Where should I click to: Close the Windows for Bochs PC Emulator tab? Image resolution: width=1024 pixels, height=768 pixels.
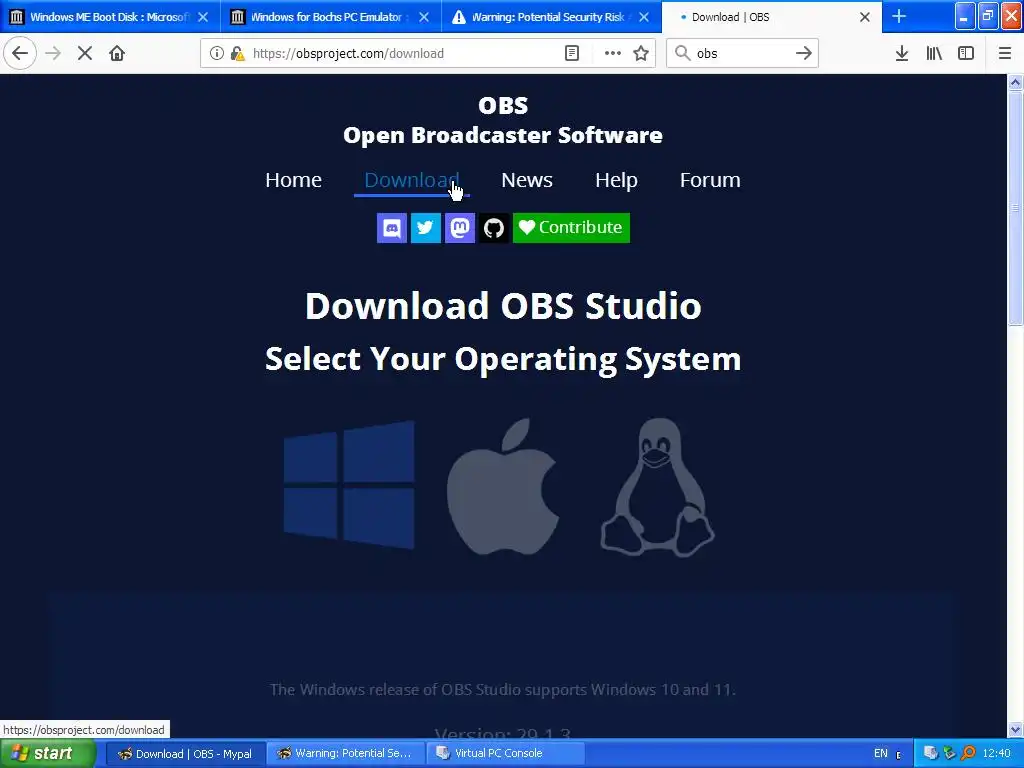coord(424,17)
